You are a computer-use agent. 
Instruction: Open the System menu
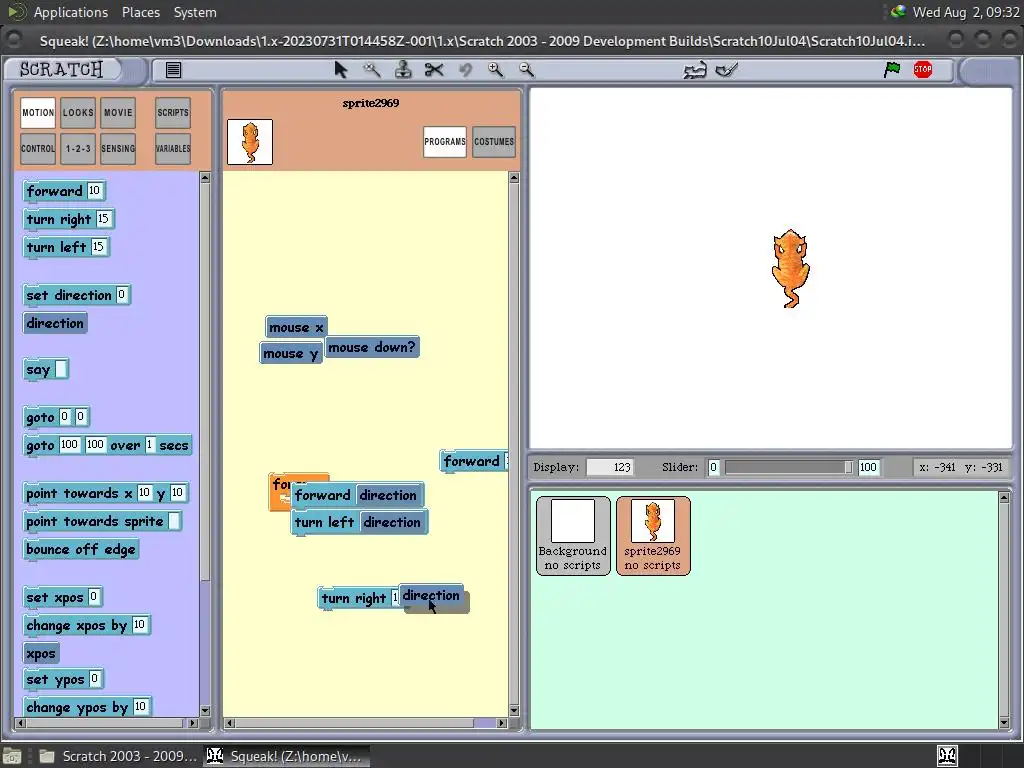click(195, 12)
